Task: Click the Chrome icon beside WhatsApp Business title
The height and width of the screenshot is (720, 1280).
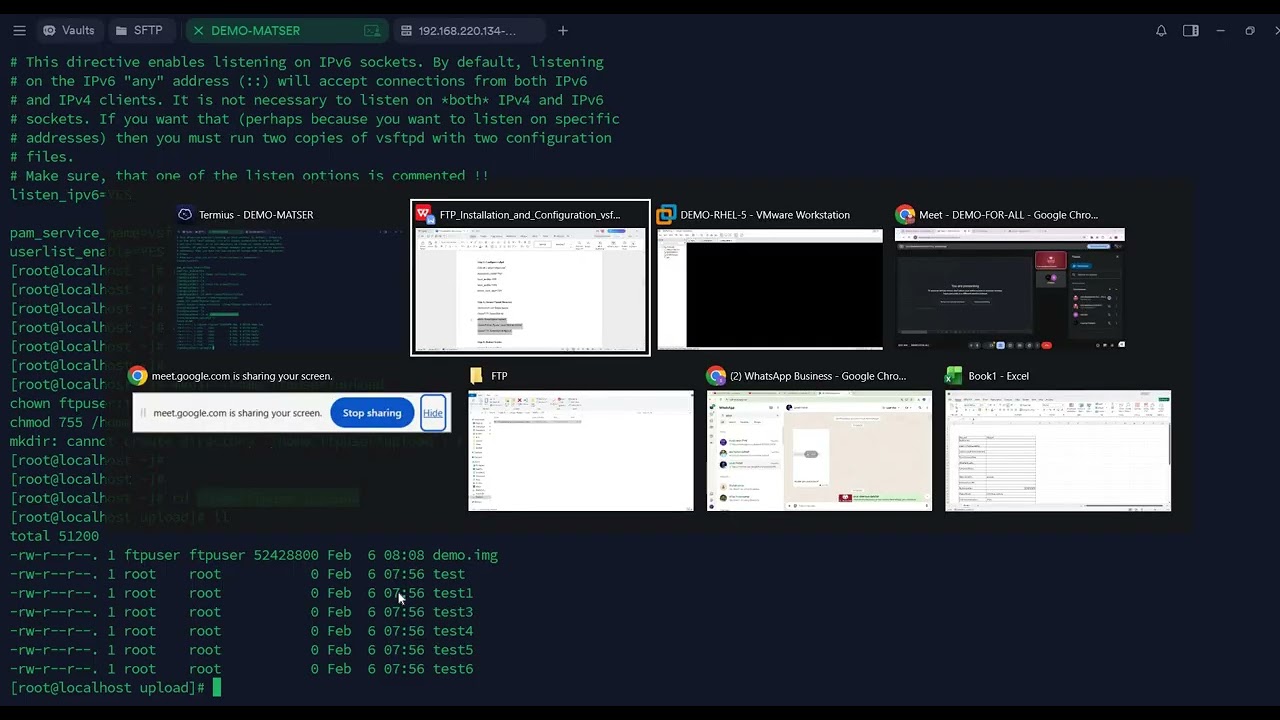Action: (716, 376)
